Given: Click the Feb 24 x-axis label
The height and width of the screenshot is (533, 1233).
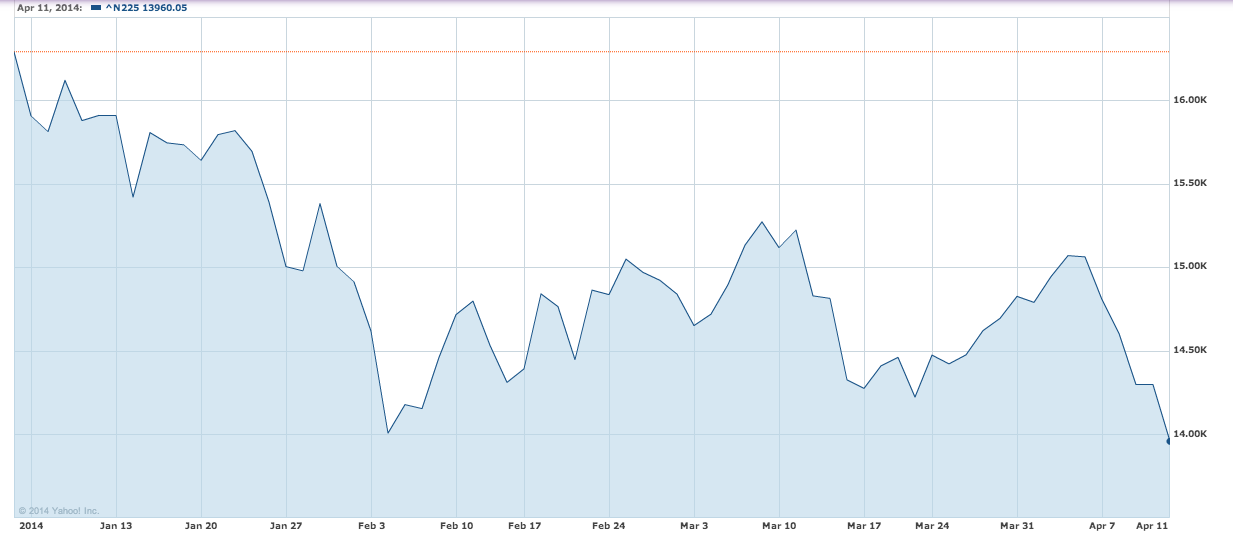Looking at the screenshot, I should click(608, 525).
